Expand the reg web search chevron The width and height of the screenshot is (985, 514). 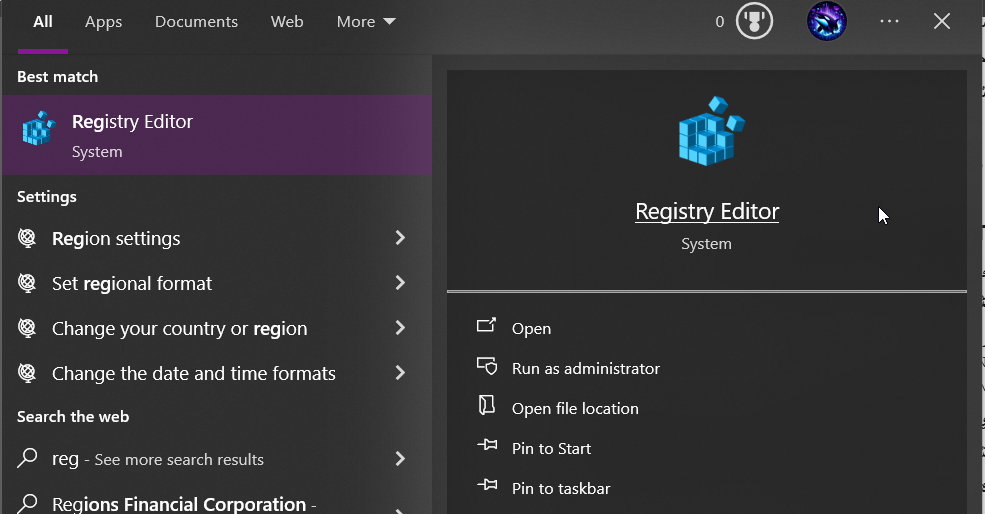click(x=400, y=458)
